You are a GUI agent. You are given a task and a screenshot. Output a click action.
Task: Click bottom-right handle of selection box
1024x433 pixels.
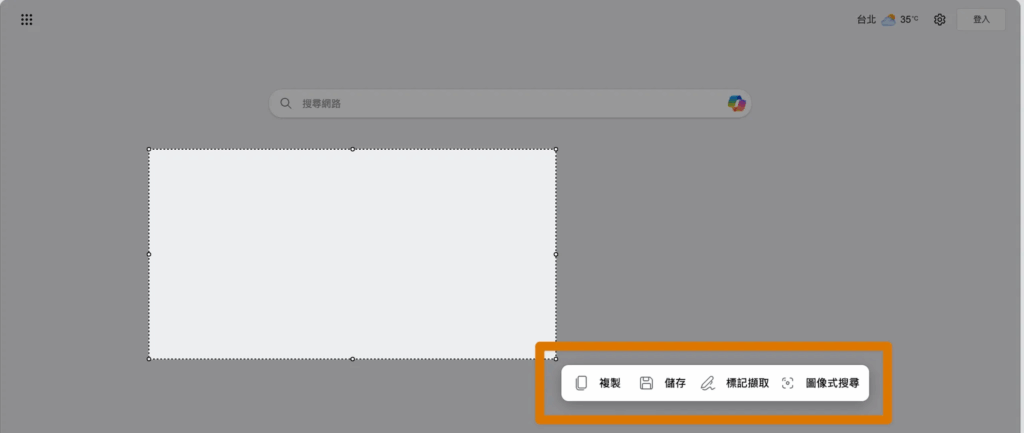click(x=556, y=359)
